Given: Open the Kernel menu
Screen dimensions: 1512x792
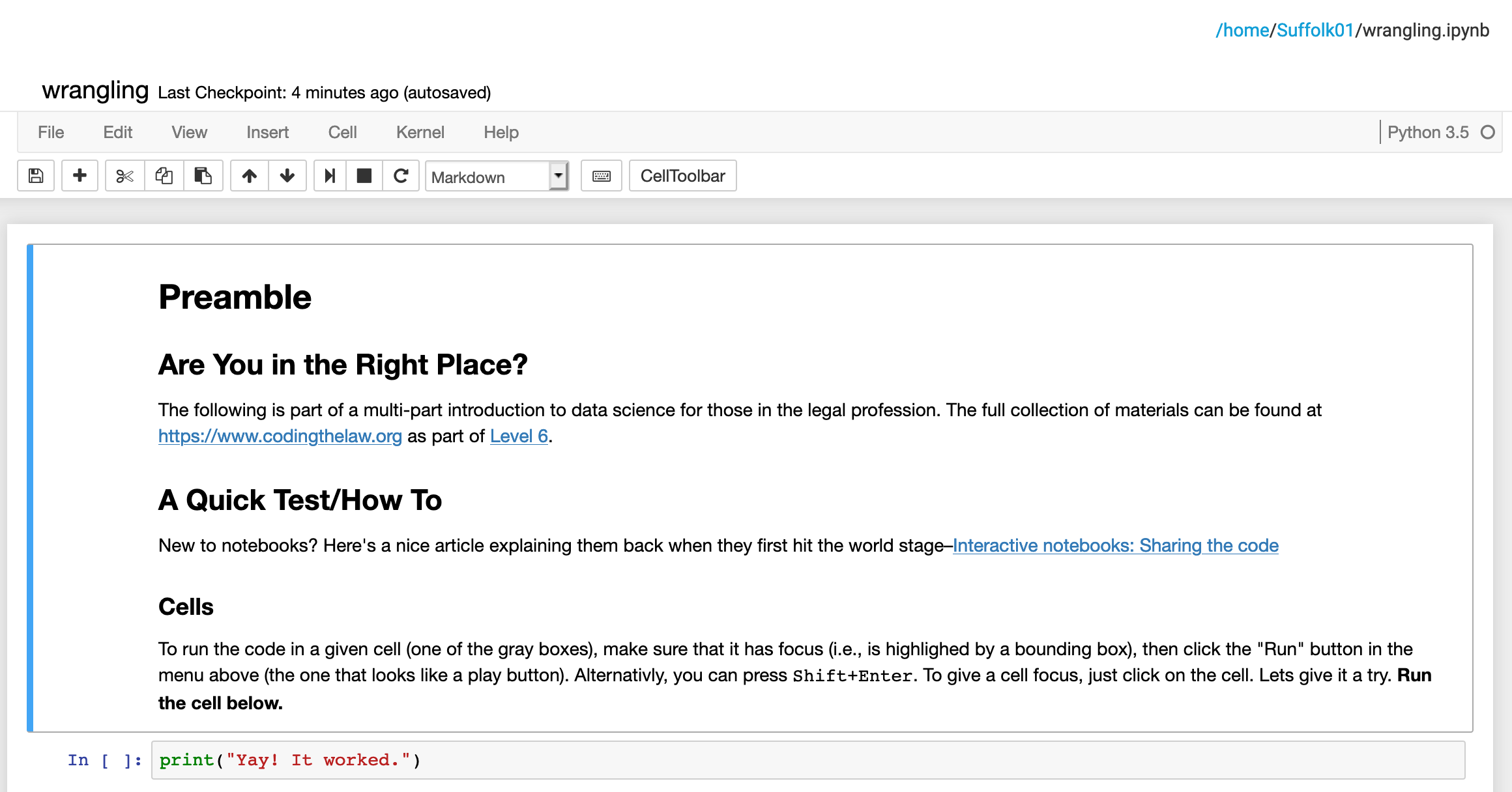Looking at the screenshot, I should 420,132.
